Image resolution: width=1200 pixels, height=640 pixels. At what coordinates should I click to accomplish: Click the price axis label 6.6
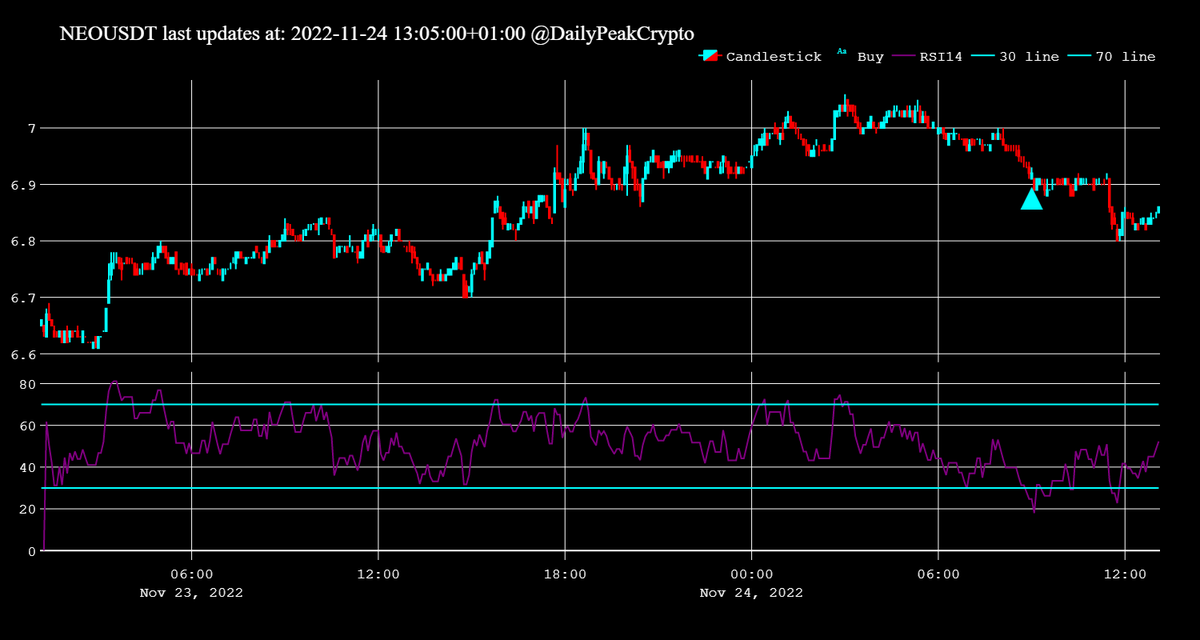click(x=25, y=355)
